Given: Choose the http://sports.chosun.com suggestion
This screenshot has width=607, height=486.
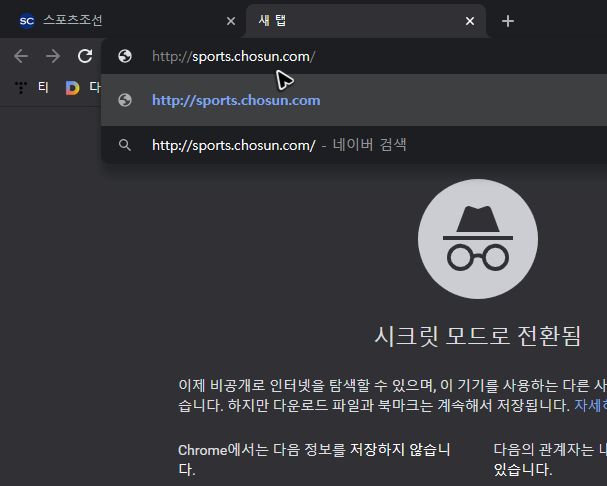Looking at the screenshot, I should pos(354,100).
